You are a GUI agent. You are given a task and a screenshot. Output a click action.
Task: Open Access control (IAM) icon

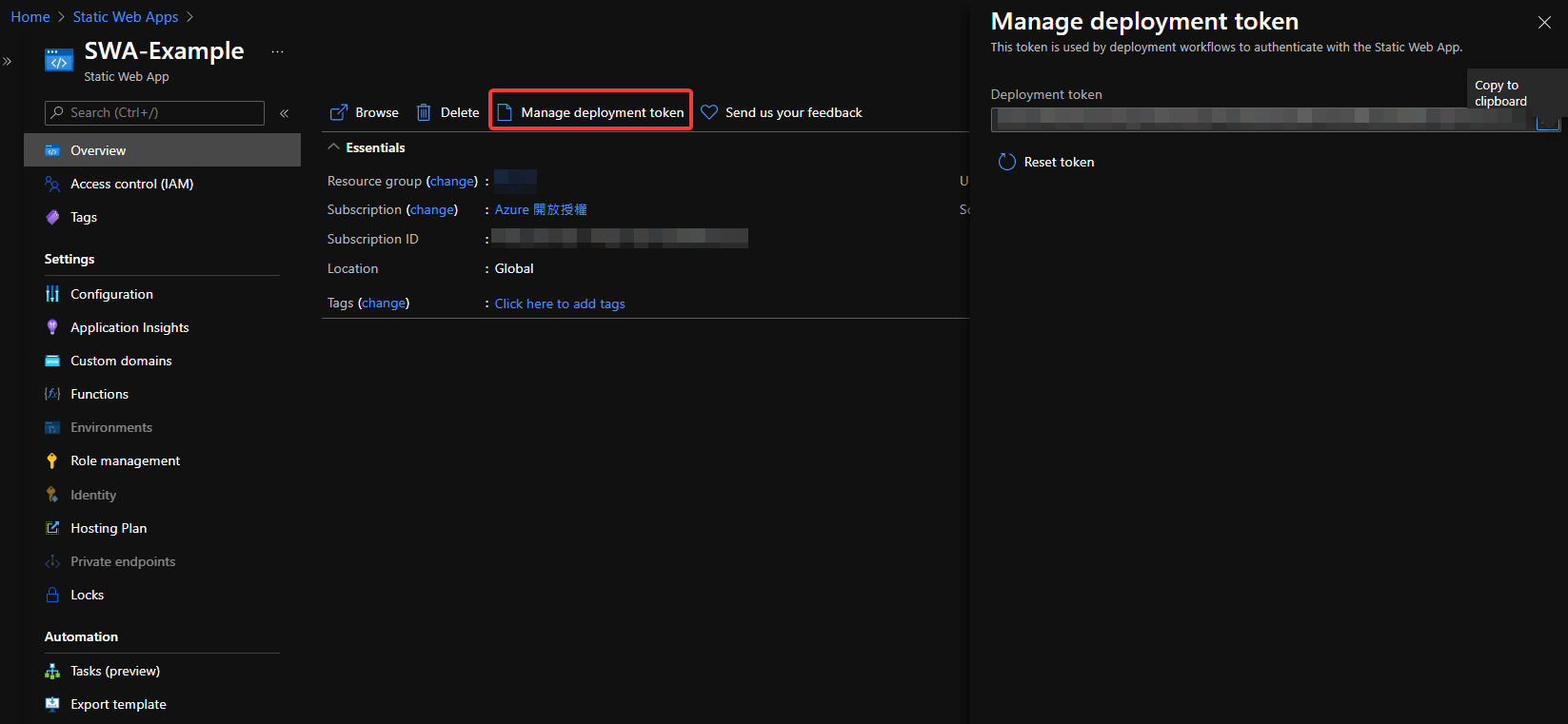pos(52,184)
